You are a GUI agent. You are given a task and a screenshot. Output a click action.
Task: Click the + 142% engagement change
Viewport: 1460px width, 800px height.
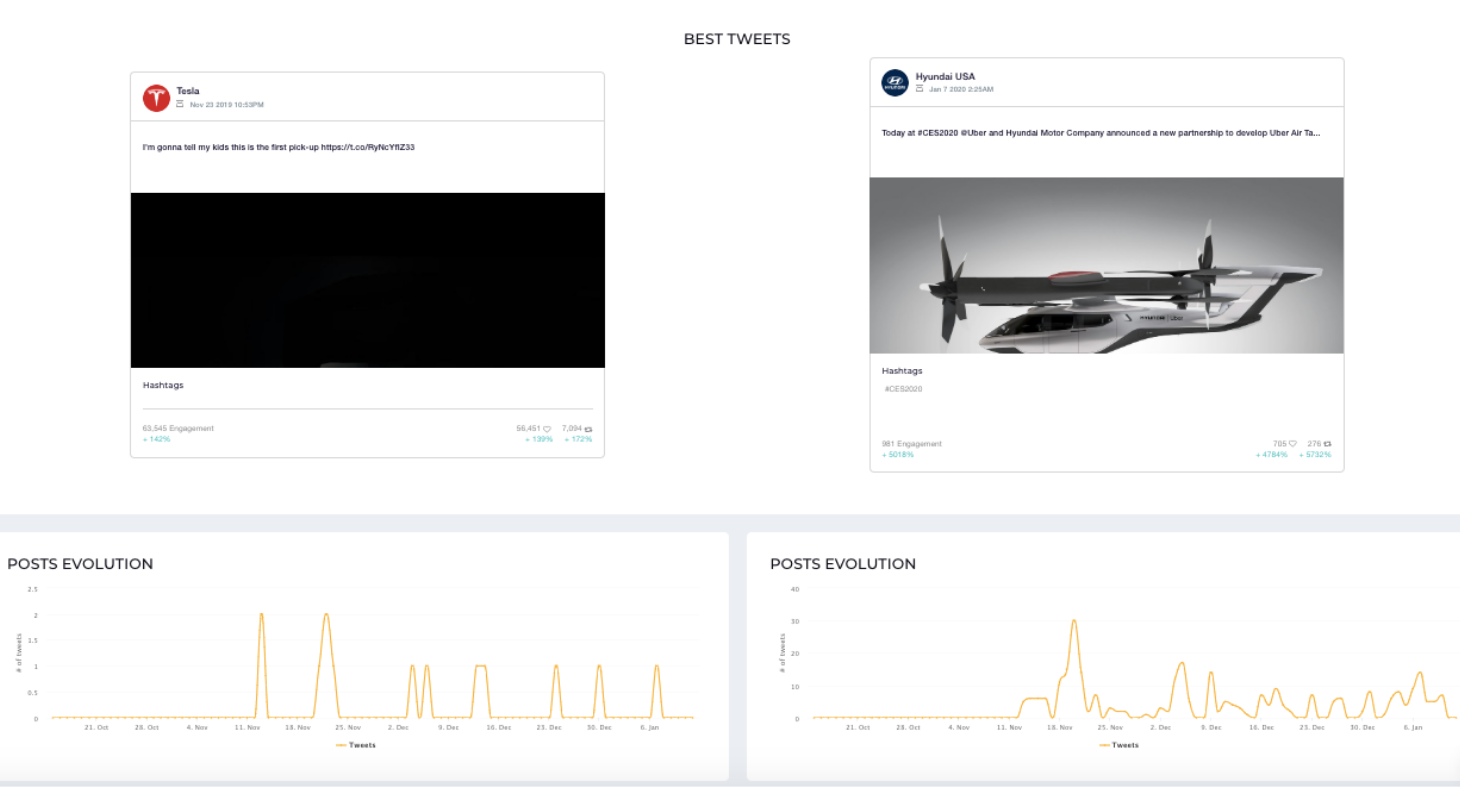click(x=157, y=439)
